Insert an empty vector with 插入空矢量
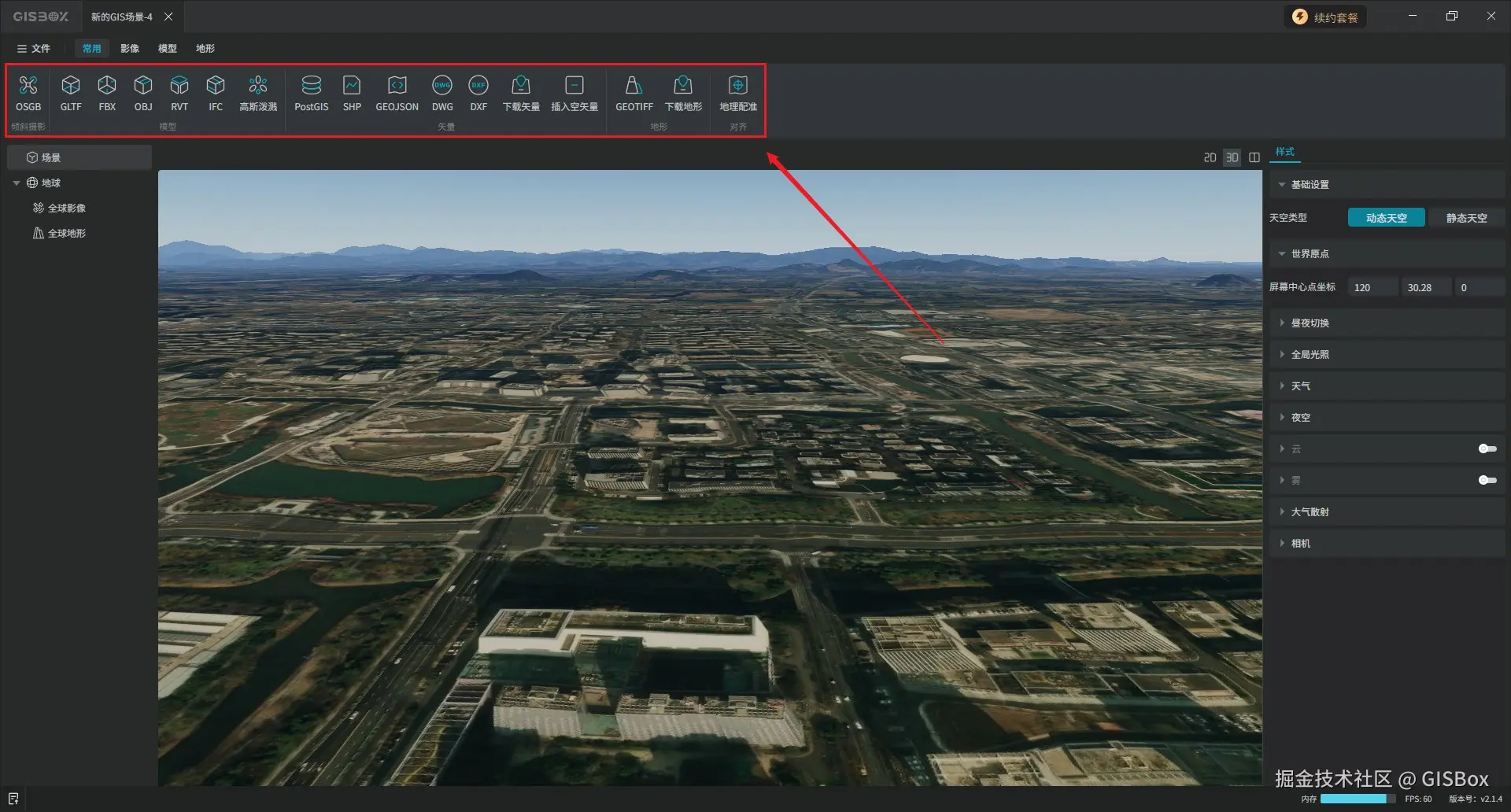The image size is (1511, 812). (x=574, y=93)
